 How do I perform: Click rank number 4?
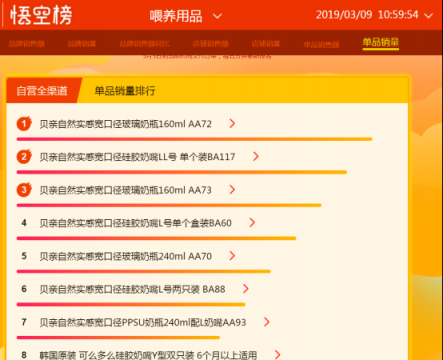pyautogui.click(x=24, y=223)
